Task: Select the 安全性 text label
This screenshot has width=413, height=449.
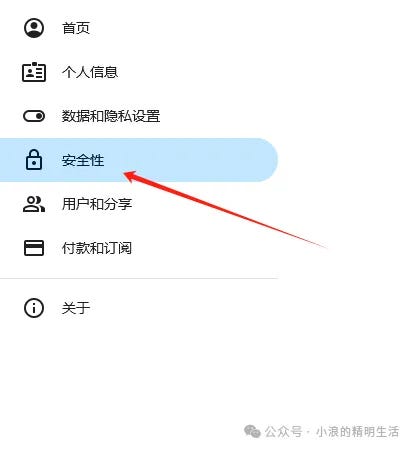Action: tap(83, 160)
